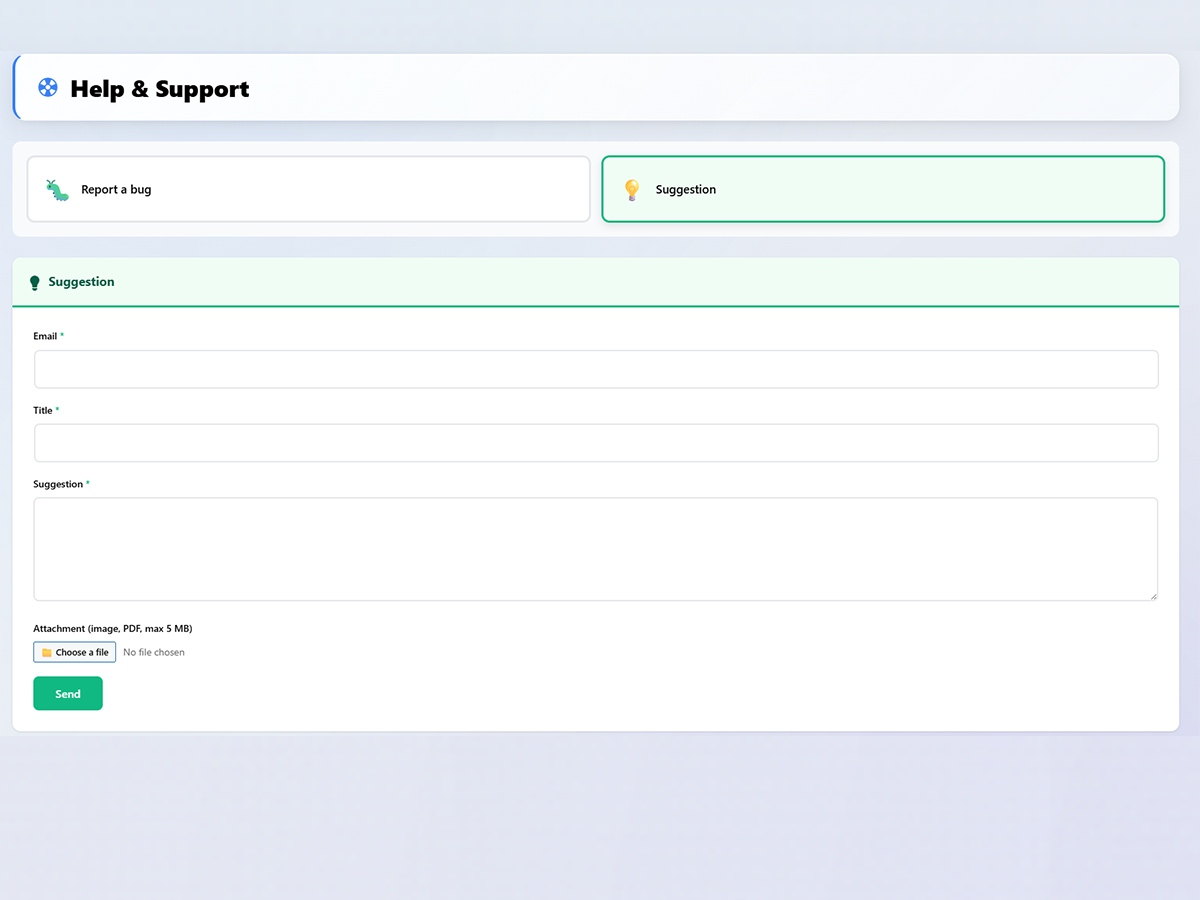Viewport: 1200px width, 900px height.
Task: Click the folder icon on the Choose a file button
Action: point(46,651)
